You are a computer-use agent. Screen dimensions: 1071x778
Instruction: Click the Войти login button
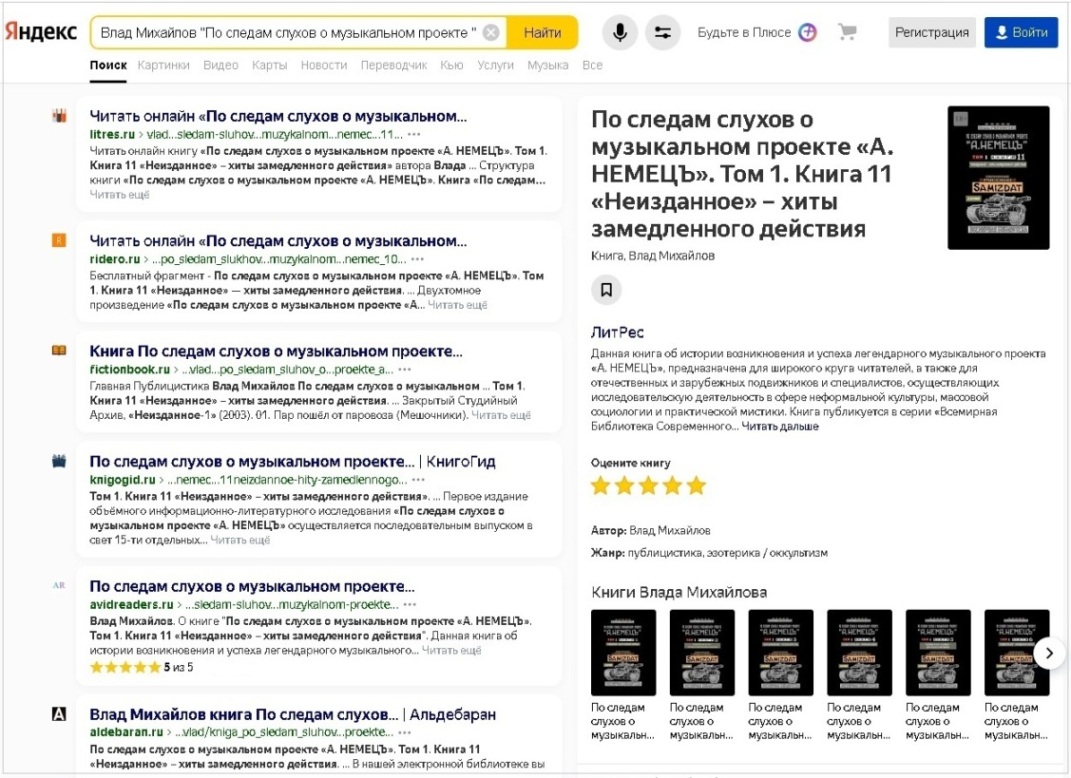click(x=1021, y=32)
